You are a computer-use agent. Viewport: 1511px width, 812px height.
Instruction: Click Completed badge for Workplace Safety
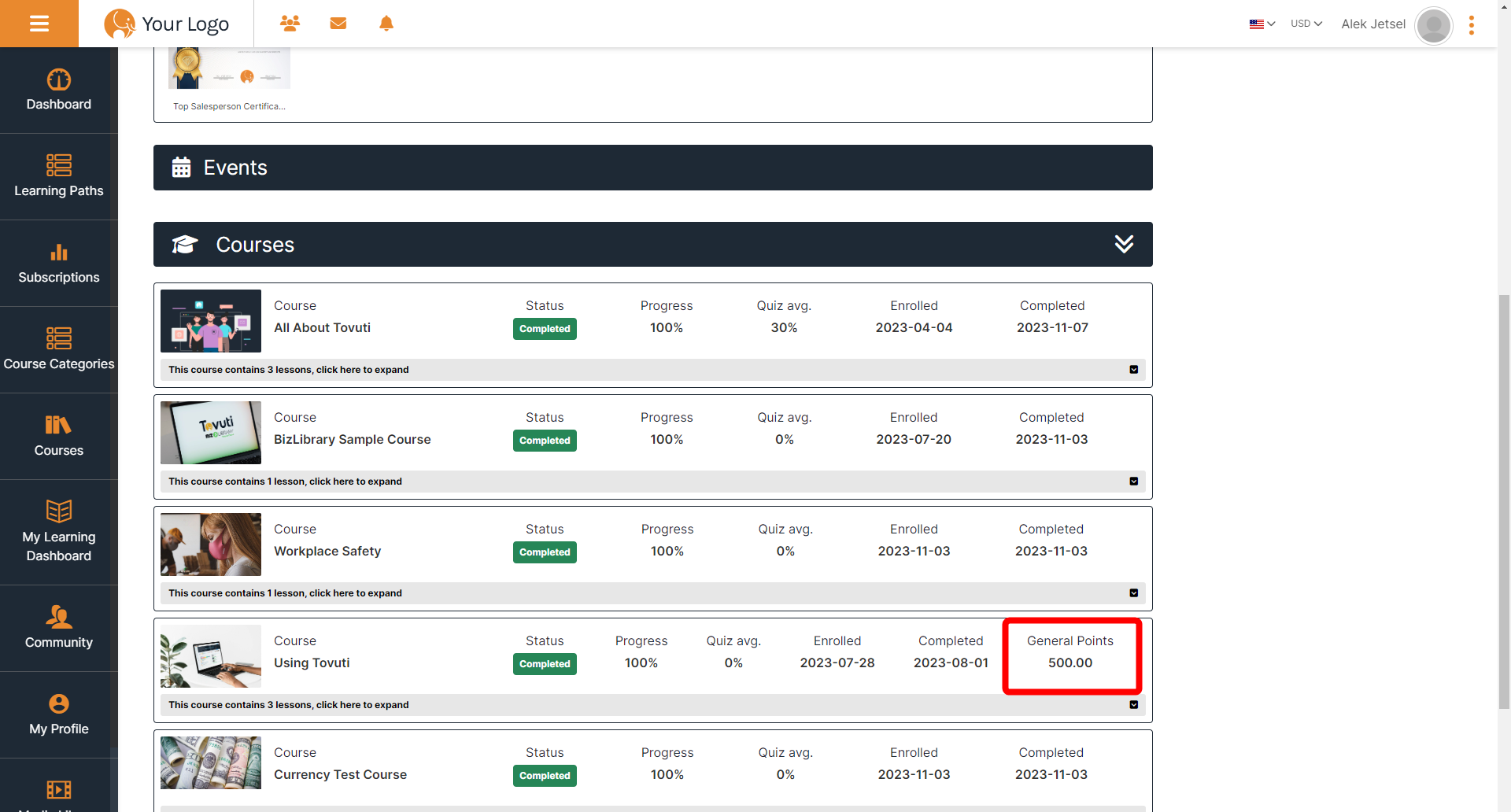pos(545,552)
